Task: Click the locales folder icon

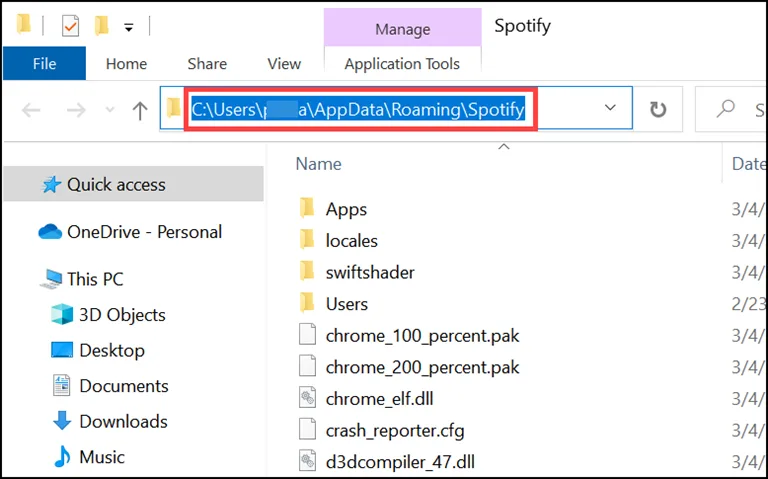Action: (x=307, y=240)
